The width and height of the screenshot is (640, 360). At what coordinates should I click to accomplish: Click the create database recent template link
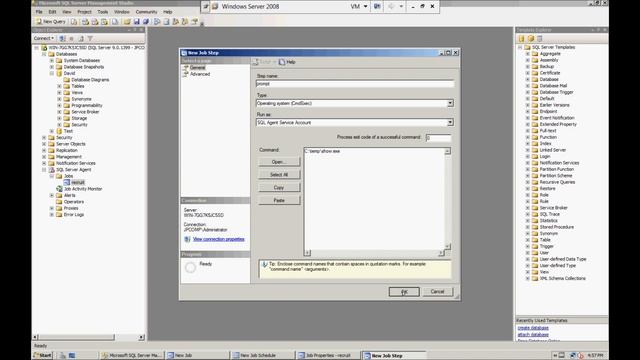tap(533, 328)
